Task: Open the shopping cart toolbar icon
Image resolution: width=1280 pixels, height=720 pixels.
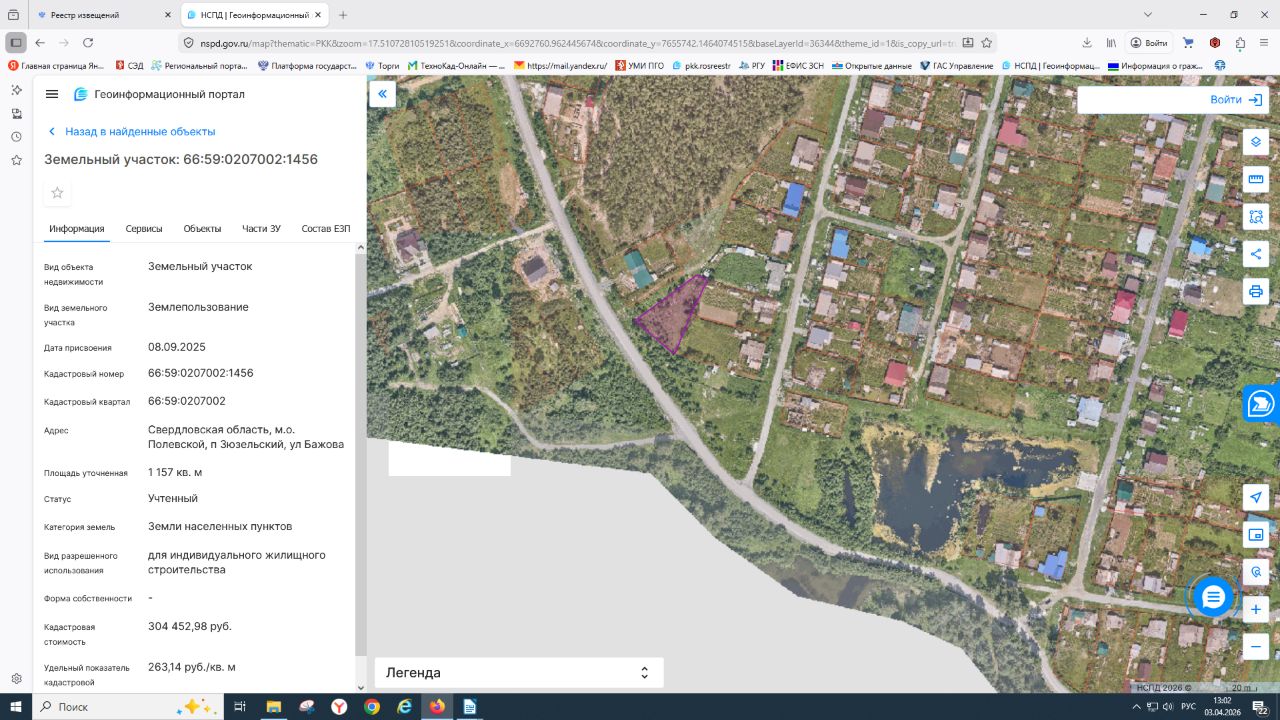Action: click(x=1188, y=43)
